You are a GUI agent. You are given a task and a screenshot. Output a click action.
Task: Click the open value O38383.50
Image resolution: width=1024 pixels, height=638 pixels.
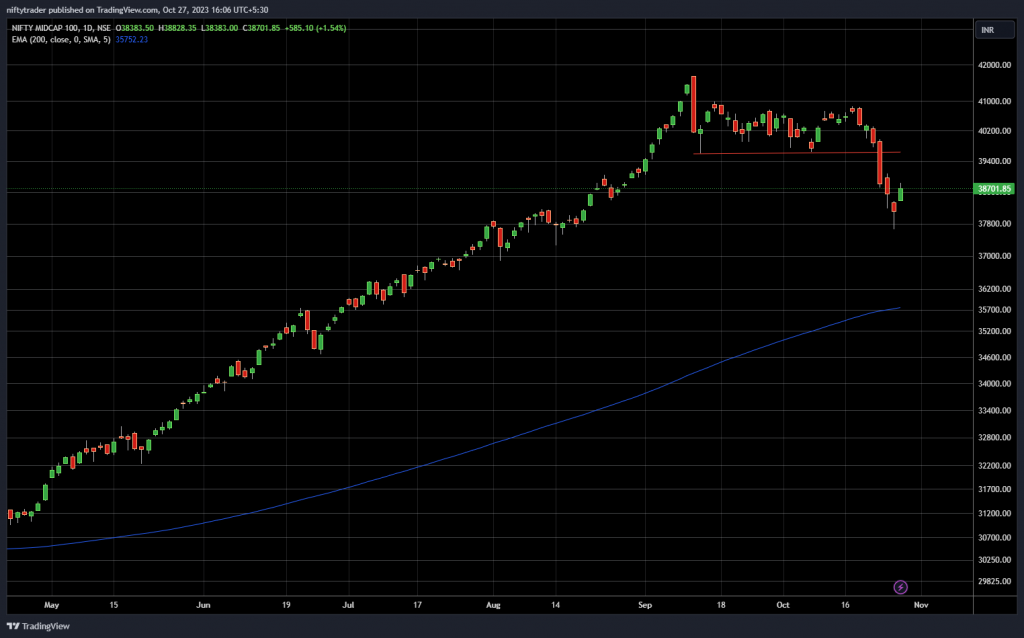click(x=135, y=28)
